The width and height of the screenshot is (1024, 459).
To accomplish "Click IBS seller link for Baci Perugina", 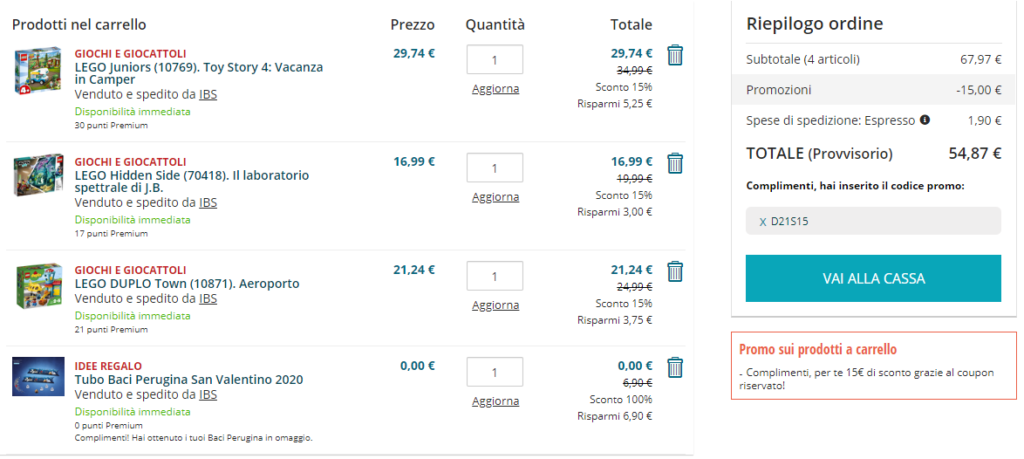I will click(208, 394).
